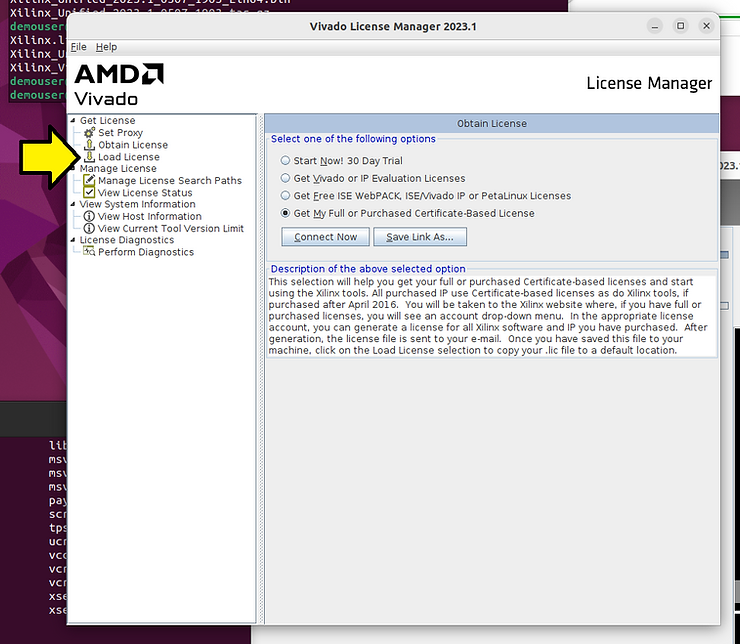Select Start Now! 30 Day Trial option
Screen dimensions: 740x644
[x=285, y=160]
